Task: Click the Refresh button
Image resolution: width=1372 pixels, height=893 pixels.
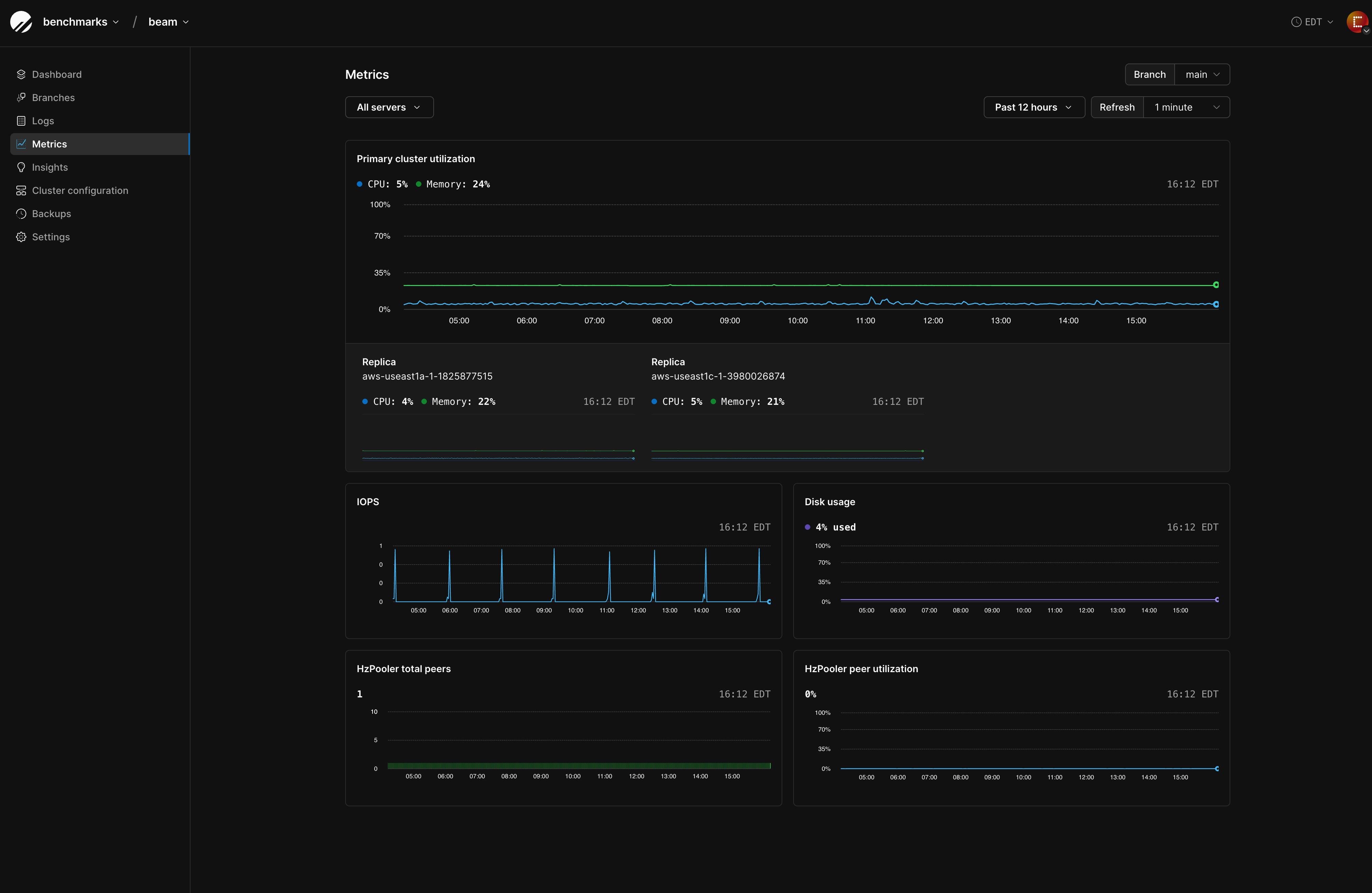Action: (1117, 107)
